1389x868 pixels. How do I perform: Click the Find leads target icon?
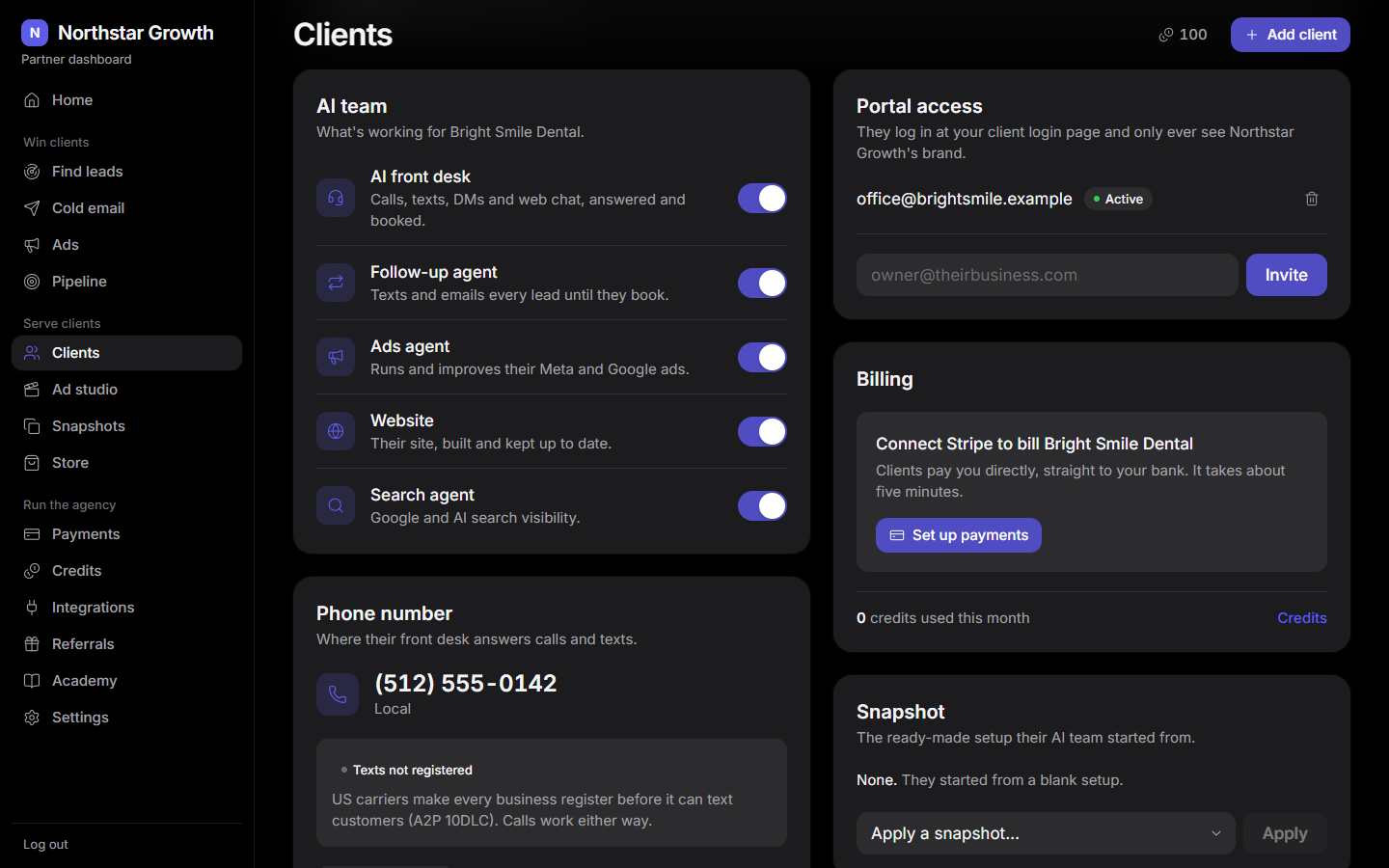tap(32, 172)
